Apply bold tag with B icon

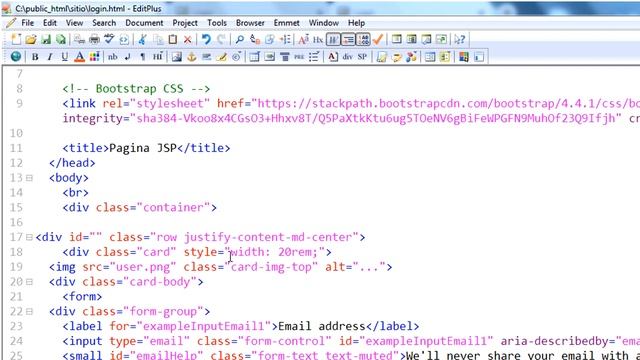pyautogui.click(x=35, y=57)
